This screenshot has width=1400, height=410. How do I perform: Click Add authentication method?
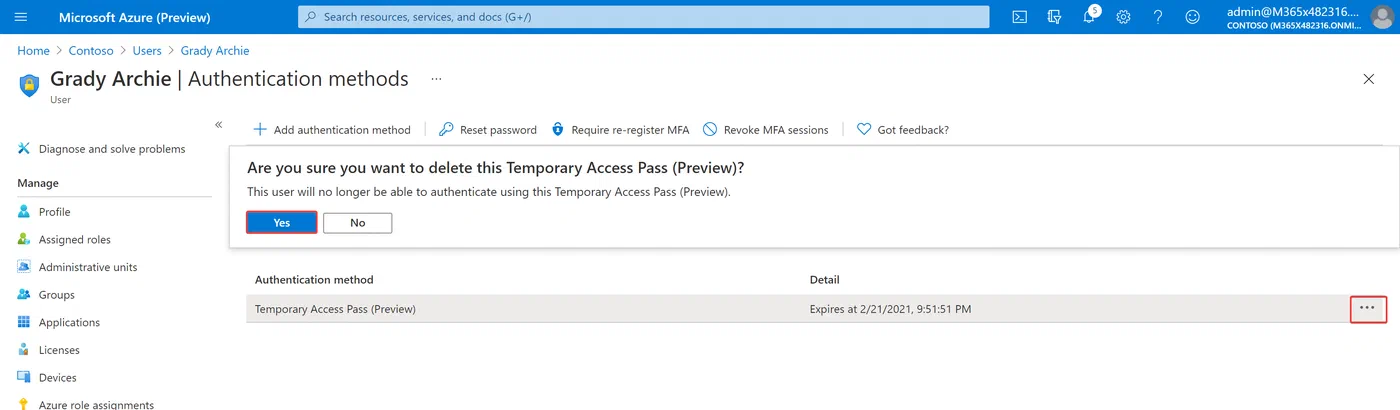[x=332, y=130]
